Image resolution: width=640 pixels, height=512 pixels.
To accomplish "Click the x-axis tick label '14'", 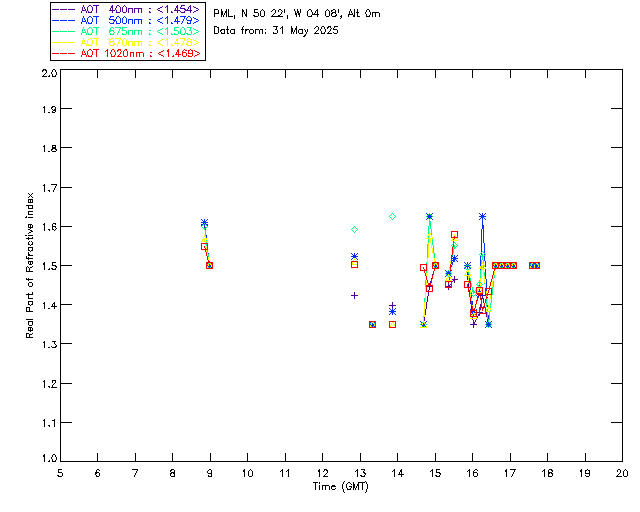I will (398, 473).
